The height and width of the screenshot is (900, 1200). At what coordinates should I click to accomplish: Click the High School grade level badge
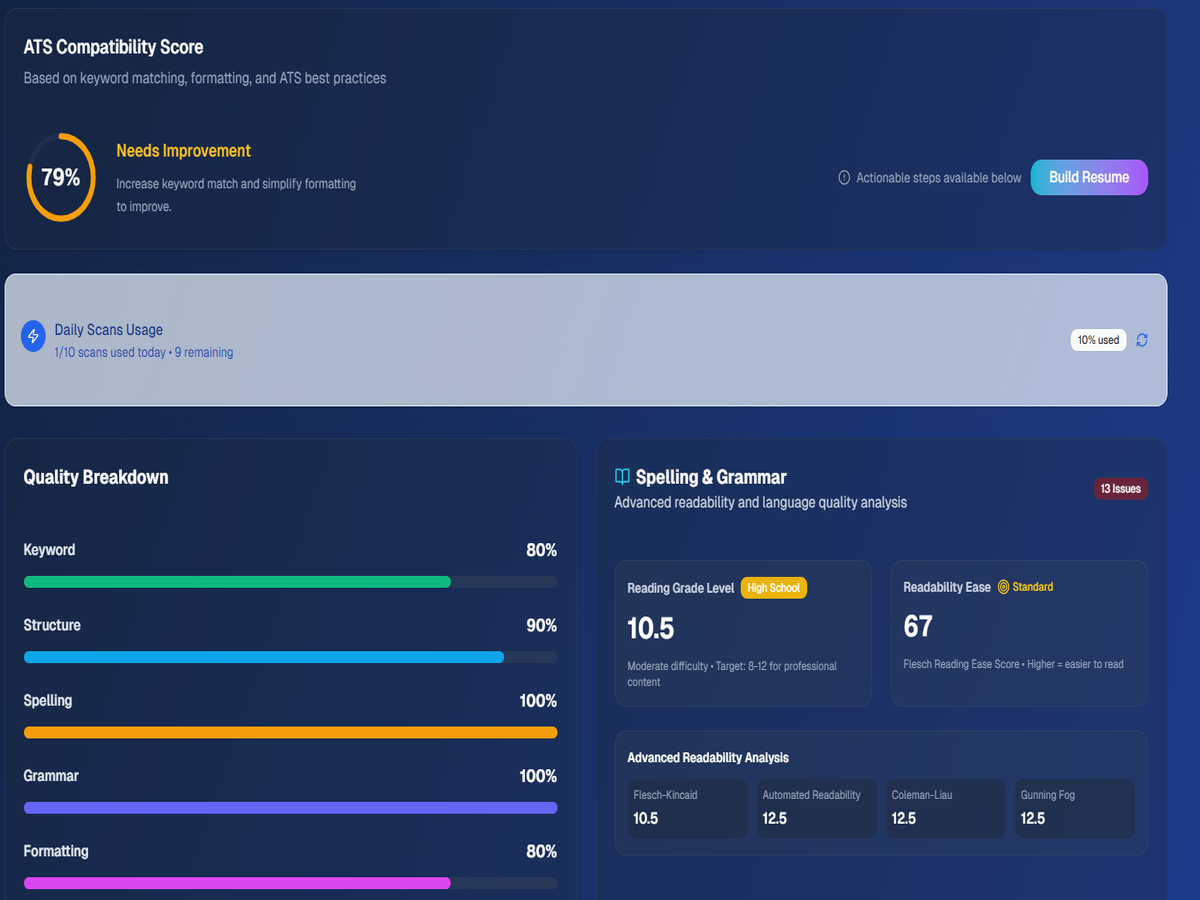tap(773, 588)
